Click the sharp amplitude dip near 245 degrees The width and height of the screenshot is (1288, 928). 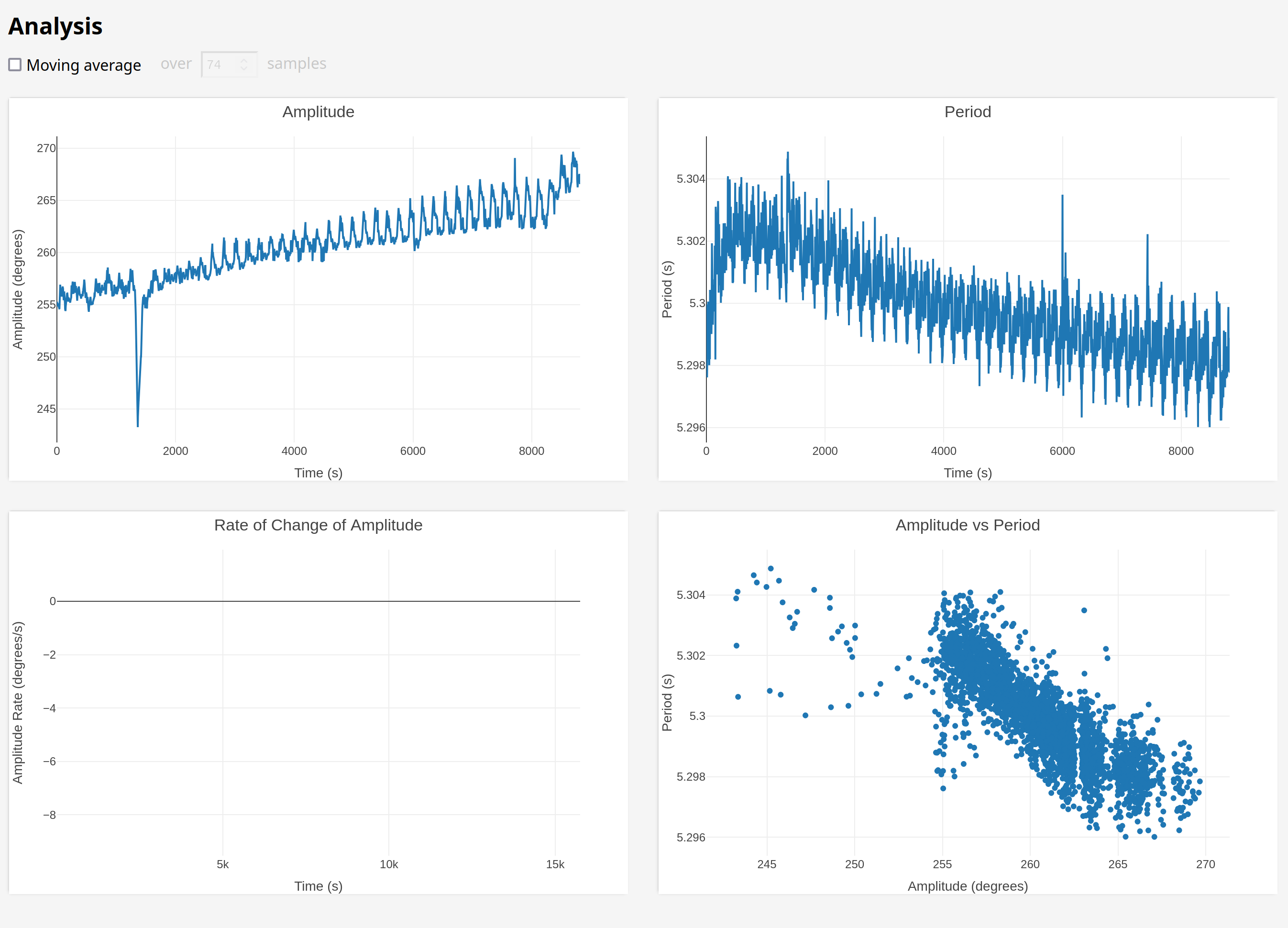[137, 420]
